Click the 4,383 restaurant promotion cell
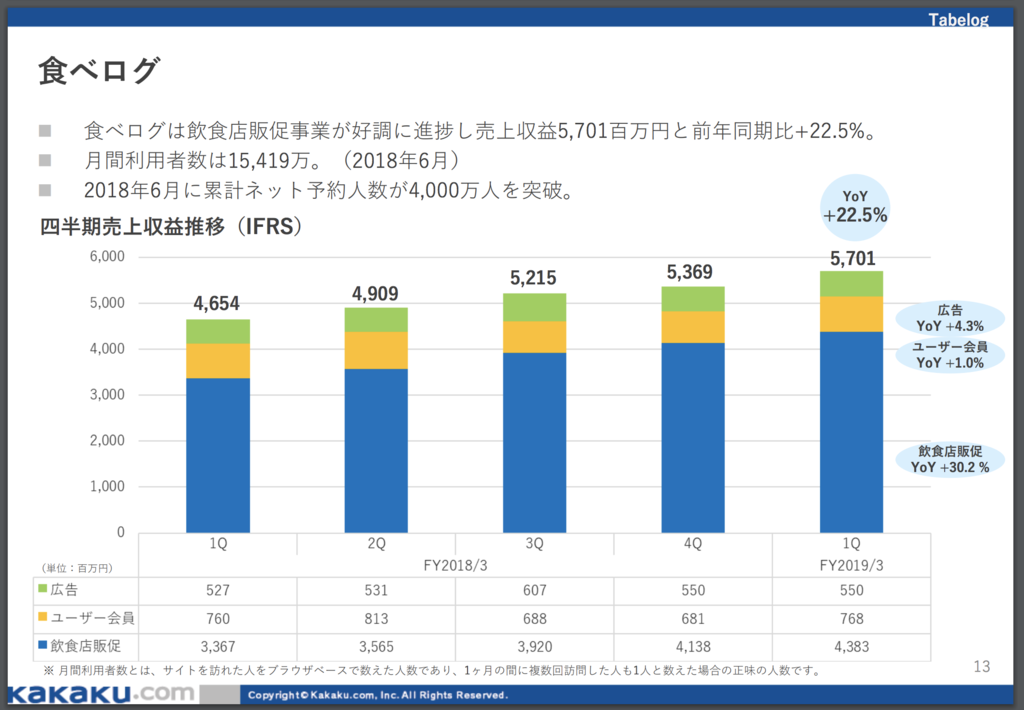This screenshot has height=710, width=1024. point(852,647)
